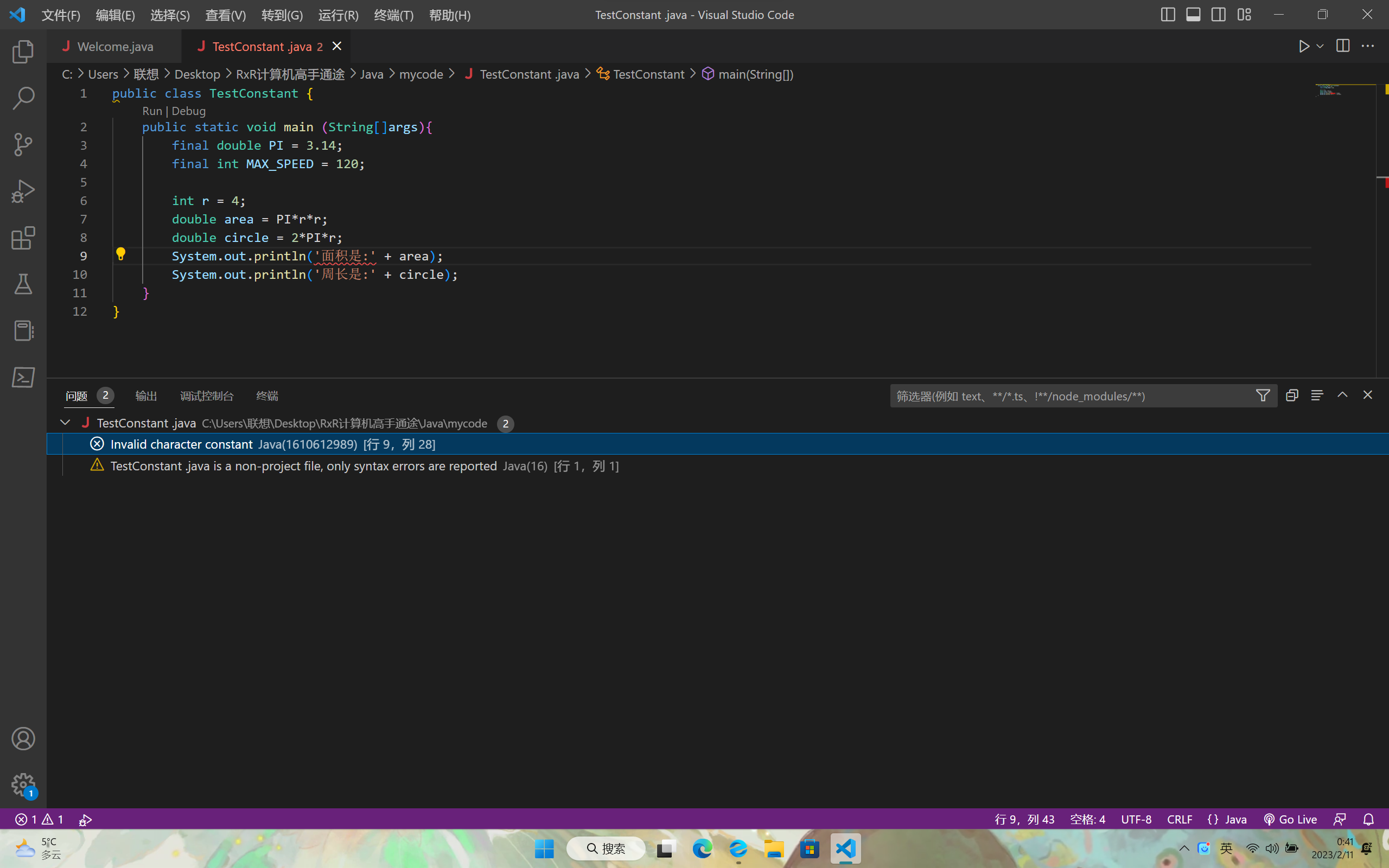
Task: Open Windows Start button in taskbar
Action: (544, 848)
